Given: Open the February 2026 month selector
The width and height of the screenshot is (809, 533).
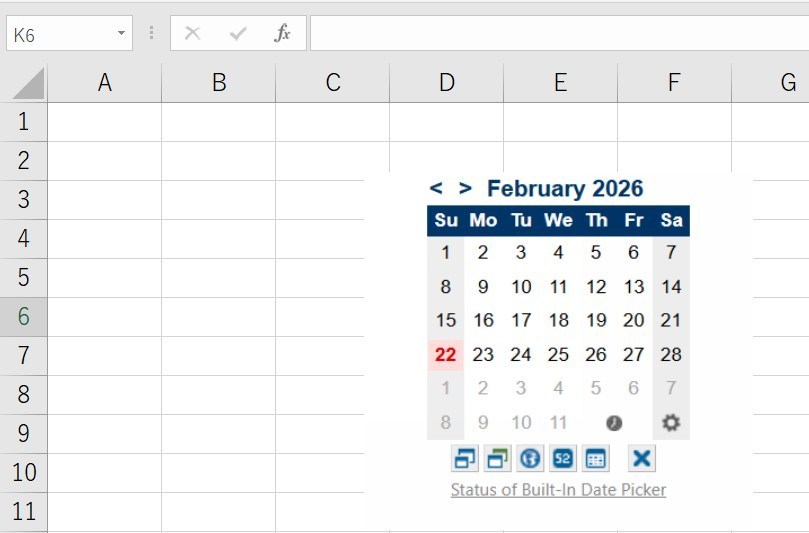Looking at the screenshot, I should 565,188.
